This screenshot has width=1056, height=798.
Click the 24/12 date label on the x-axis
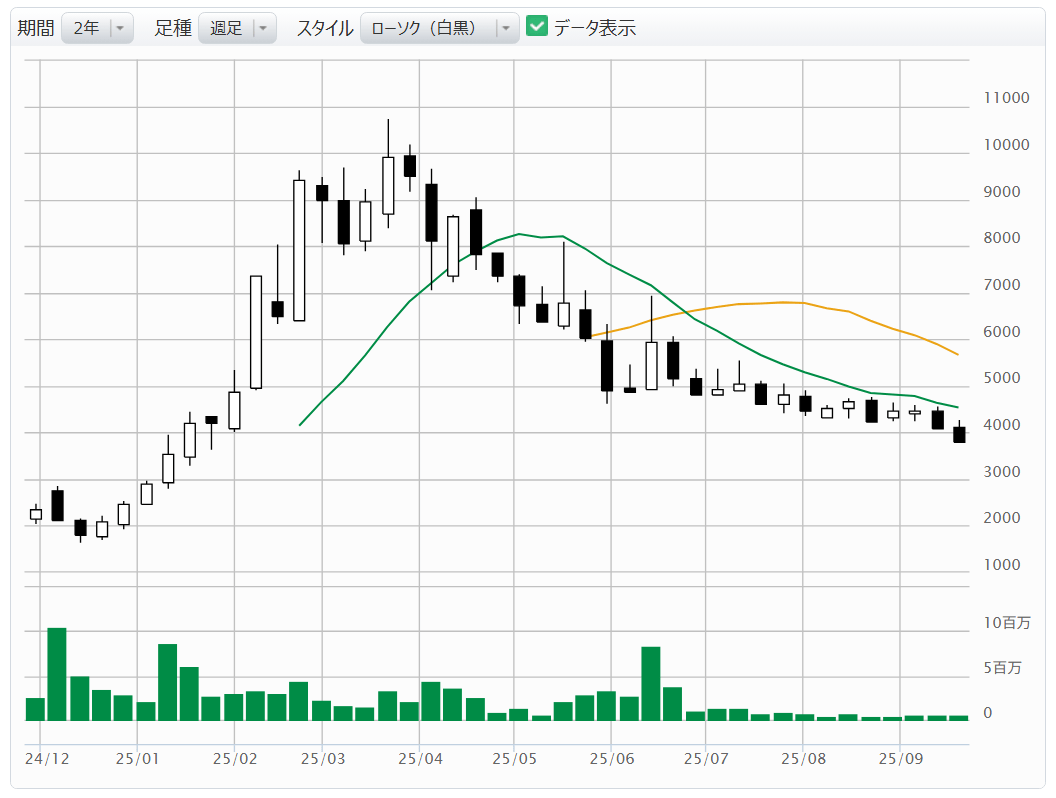pyautogui.click(x=47, y=759)
